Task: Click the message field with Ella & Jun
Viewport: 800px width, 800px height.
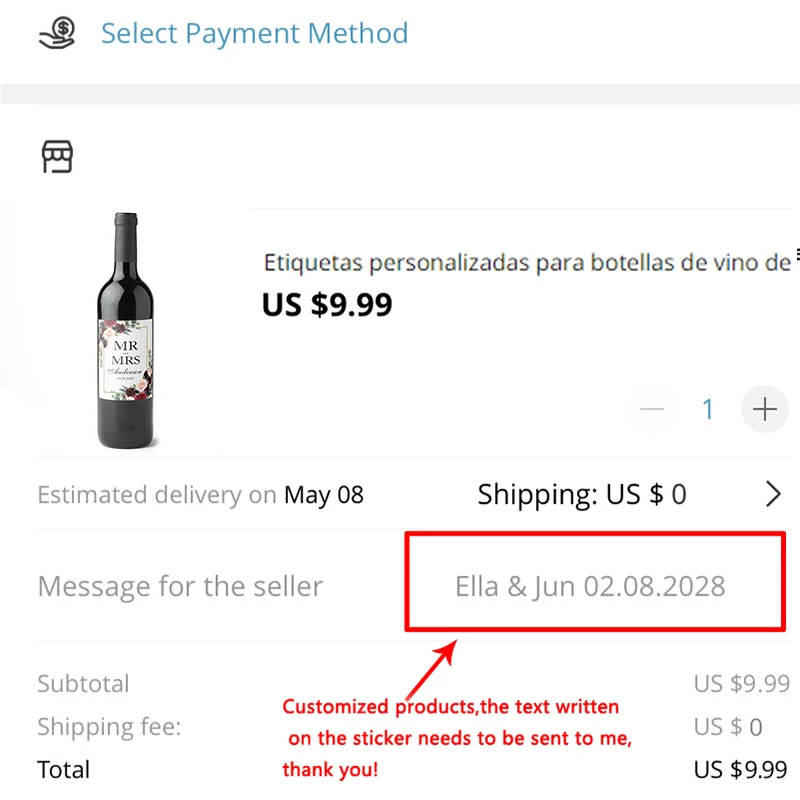Action: point(590,586)
